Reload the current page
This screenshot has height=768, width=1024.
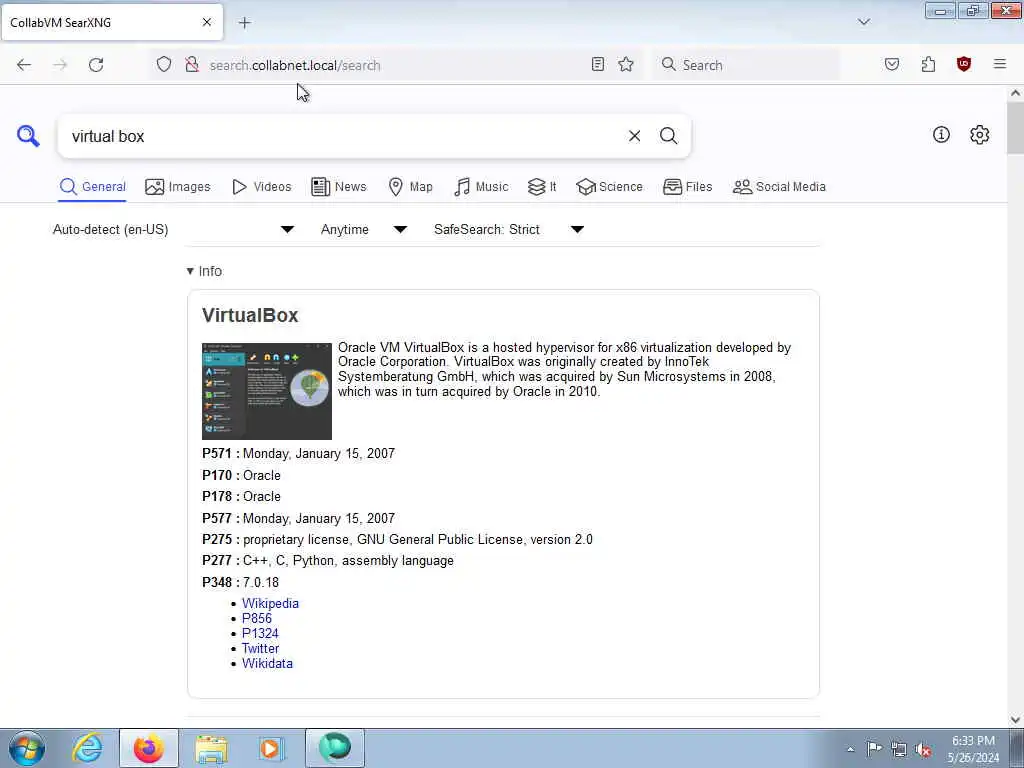click(96, 65)
